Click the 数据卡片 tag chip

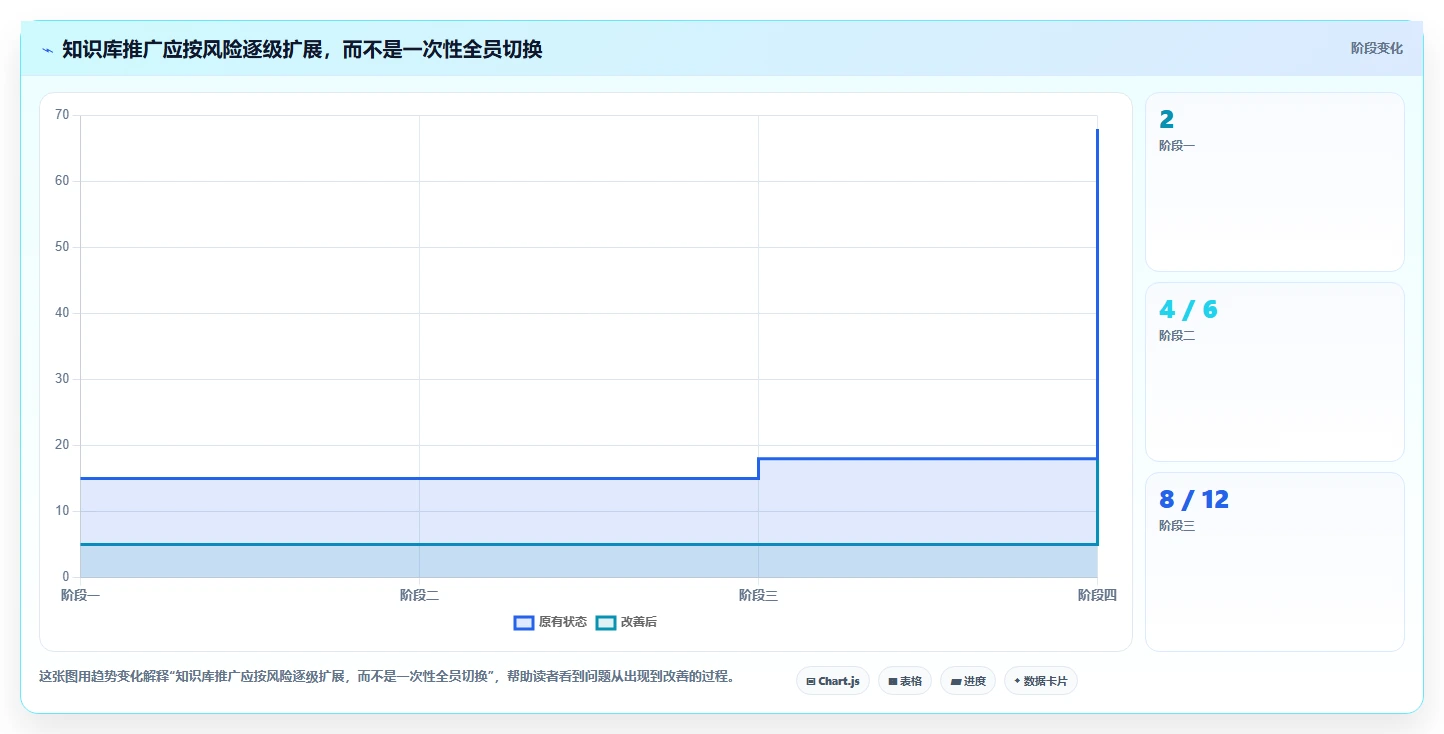click(x=1041, y=681)
